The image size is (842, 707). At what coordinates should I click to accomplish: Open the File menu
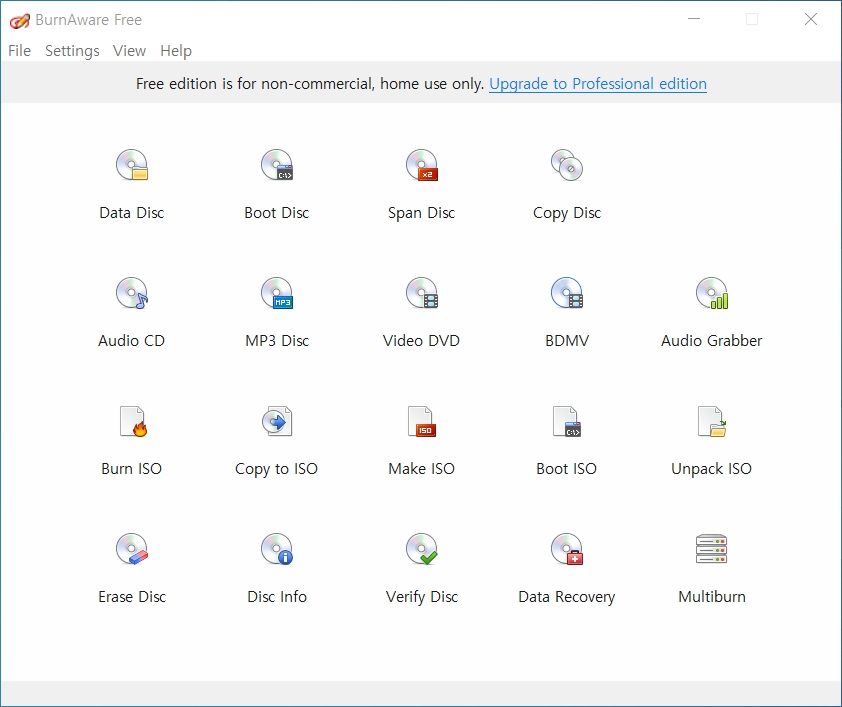19,50
